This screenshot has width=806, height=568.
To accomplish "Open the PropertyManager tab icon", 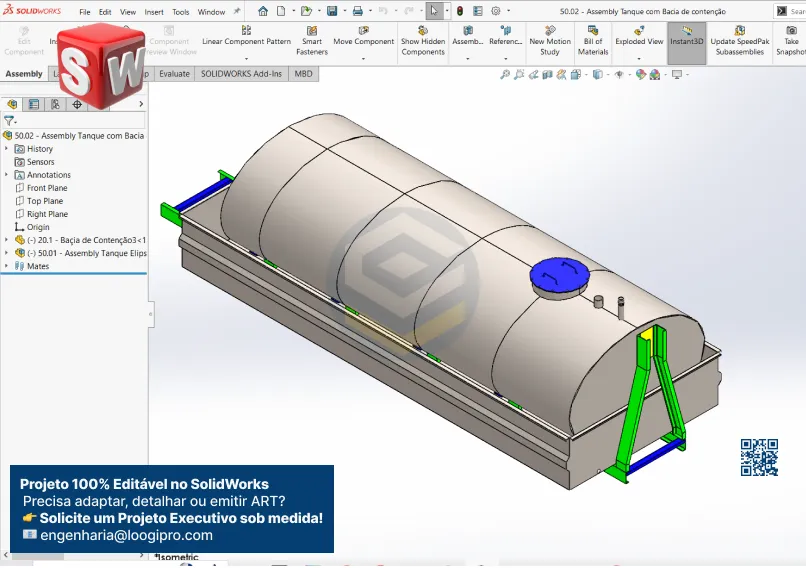I will point(33,104).
